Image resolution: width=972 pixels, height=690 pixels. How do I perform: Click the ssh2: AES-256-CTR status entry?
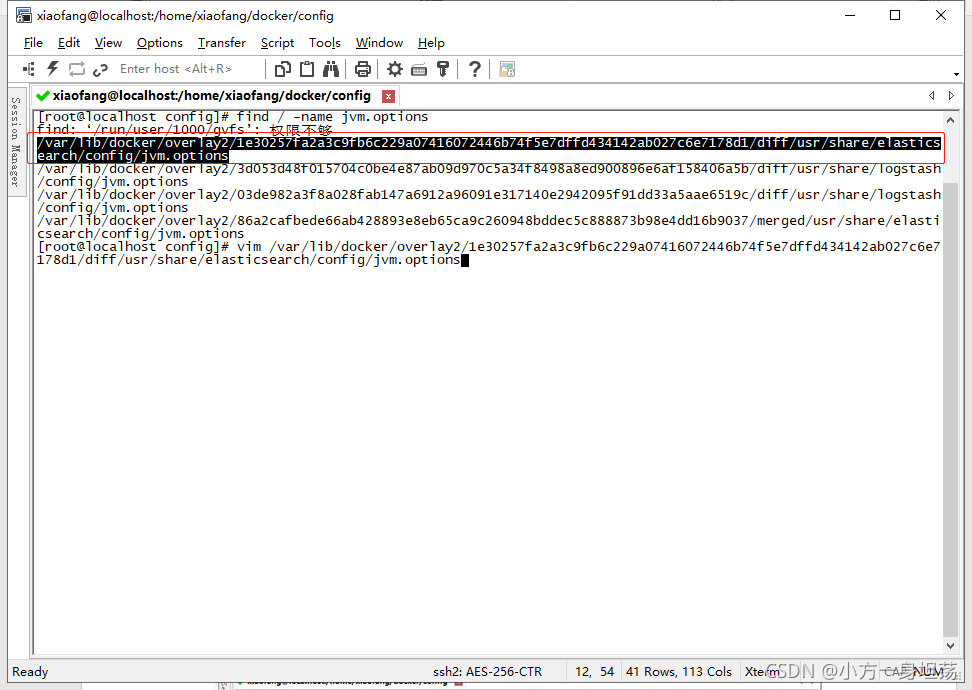point(487,671)
